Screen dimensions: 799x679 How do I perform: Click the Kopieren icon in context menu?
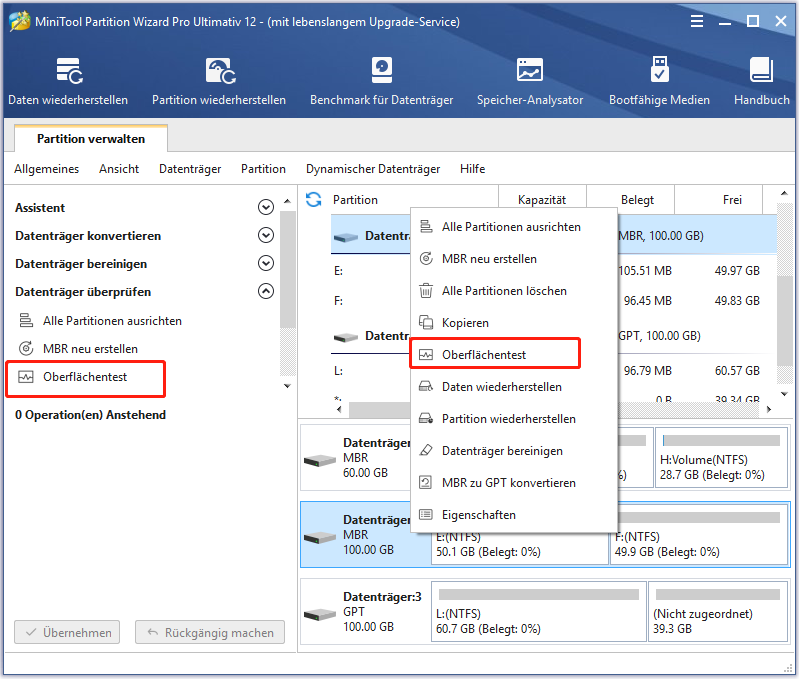pyautogui.click(x=426, y=322)
